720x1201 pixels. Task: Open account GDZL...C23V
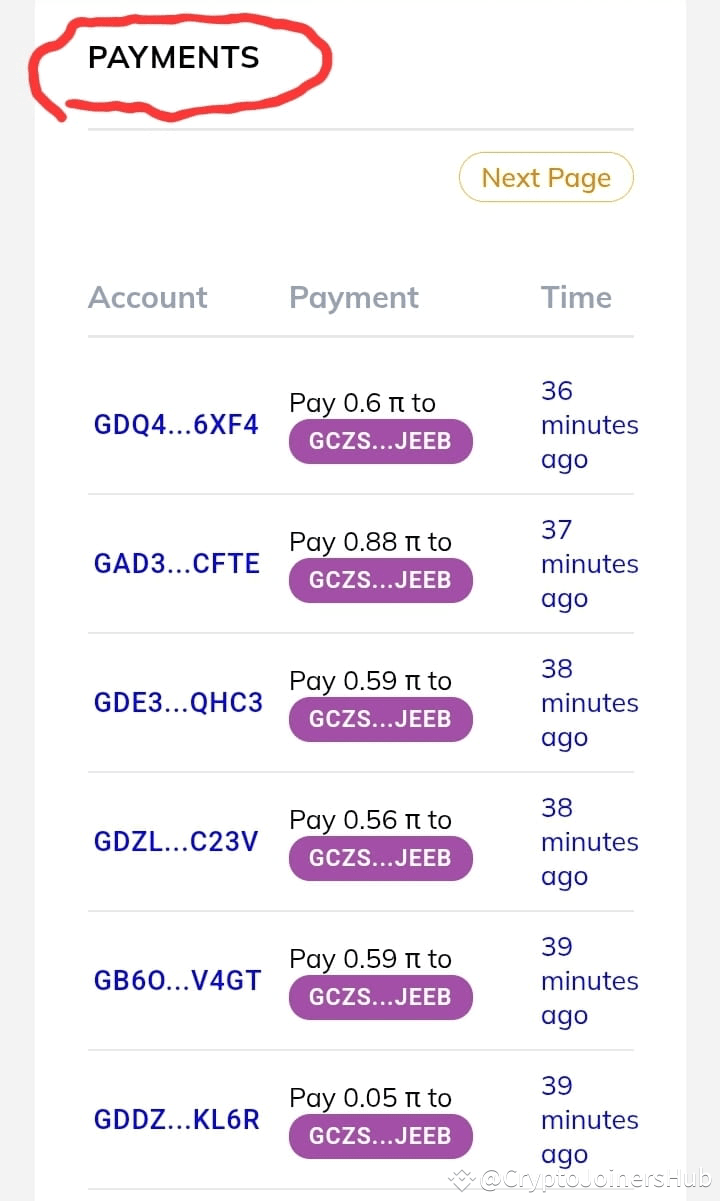176,842
